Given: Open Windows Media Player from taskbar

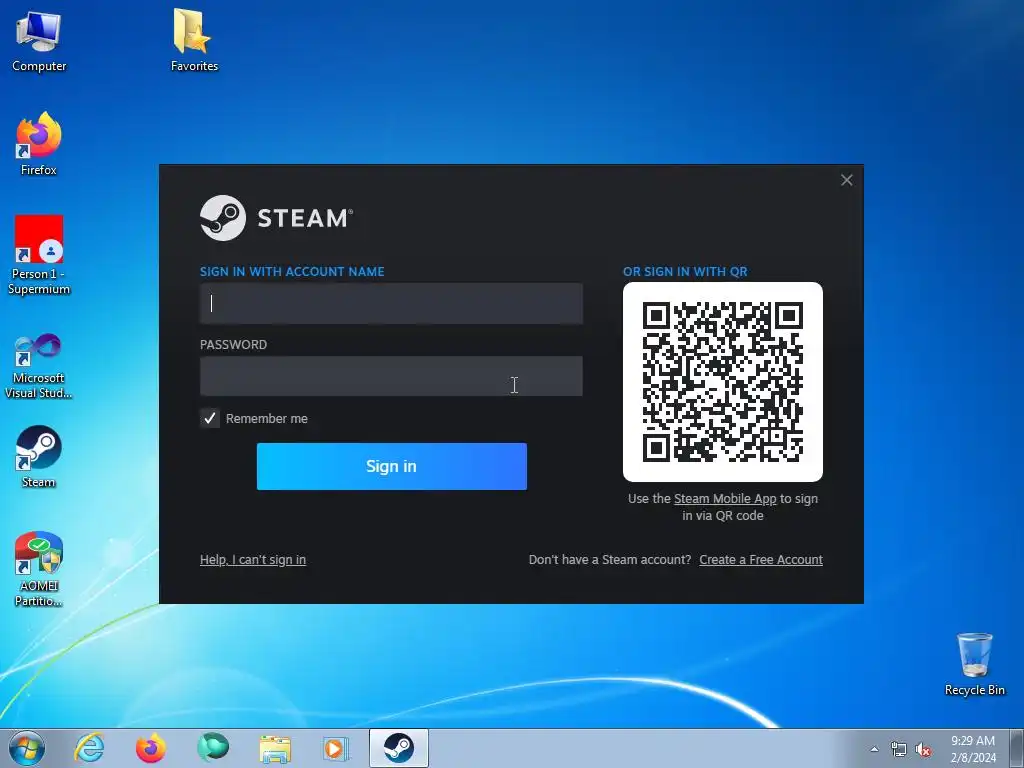Looking at the screenshot, I should click(336, 748).
